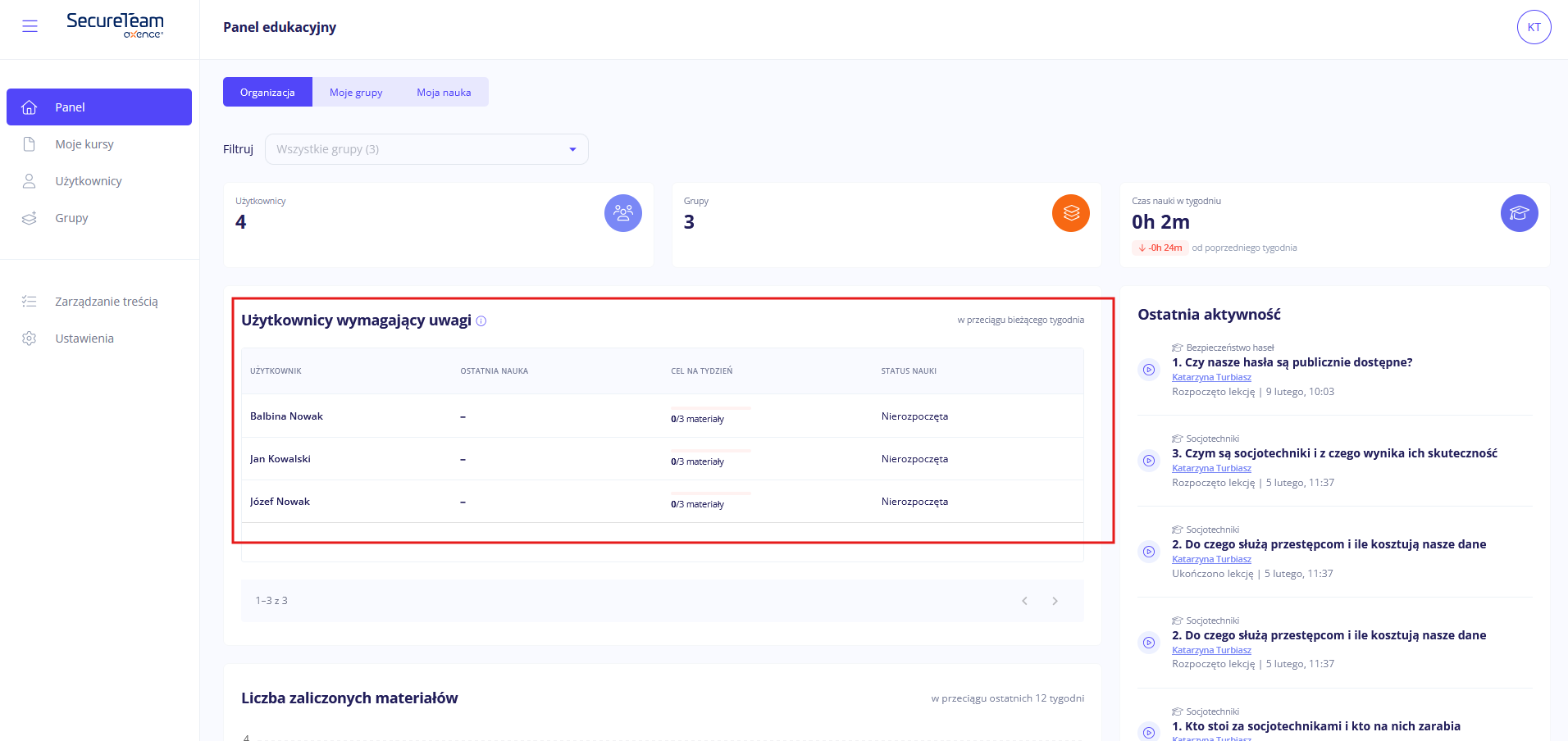Go to previous page of users table
Image resolution: width=1568 pixels, height=741 pixels.
tap(1024, 601)
